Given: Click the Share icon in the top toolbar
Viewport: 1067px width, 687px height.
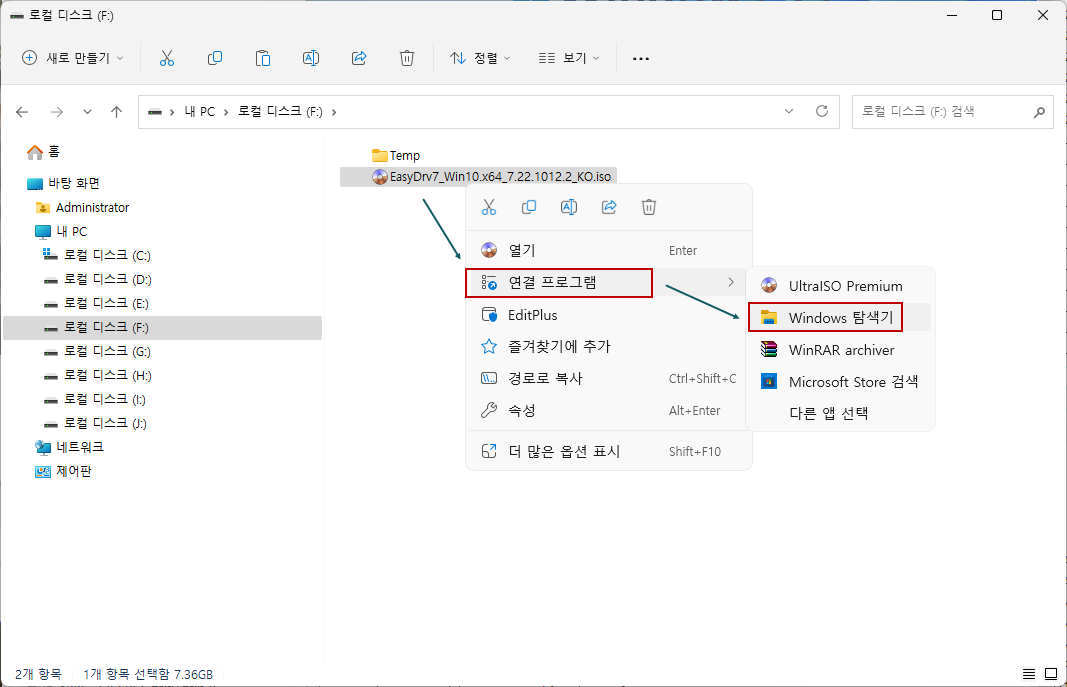Looking at the screenshot, I should point(359,58).
